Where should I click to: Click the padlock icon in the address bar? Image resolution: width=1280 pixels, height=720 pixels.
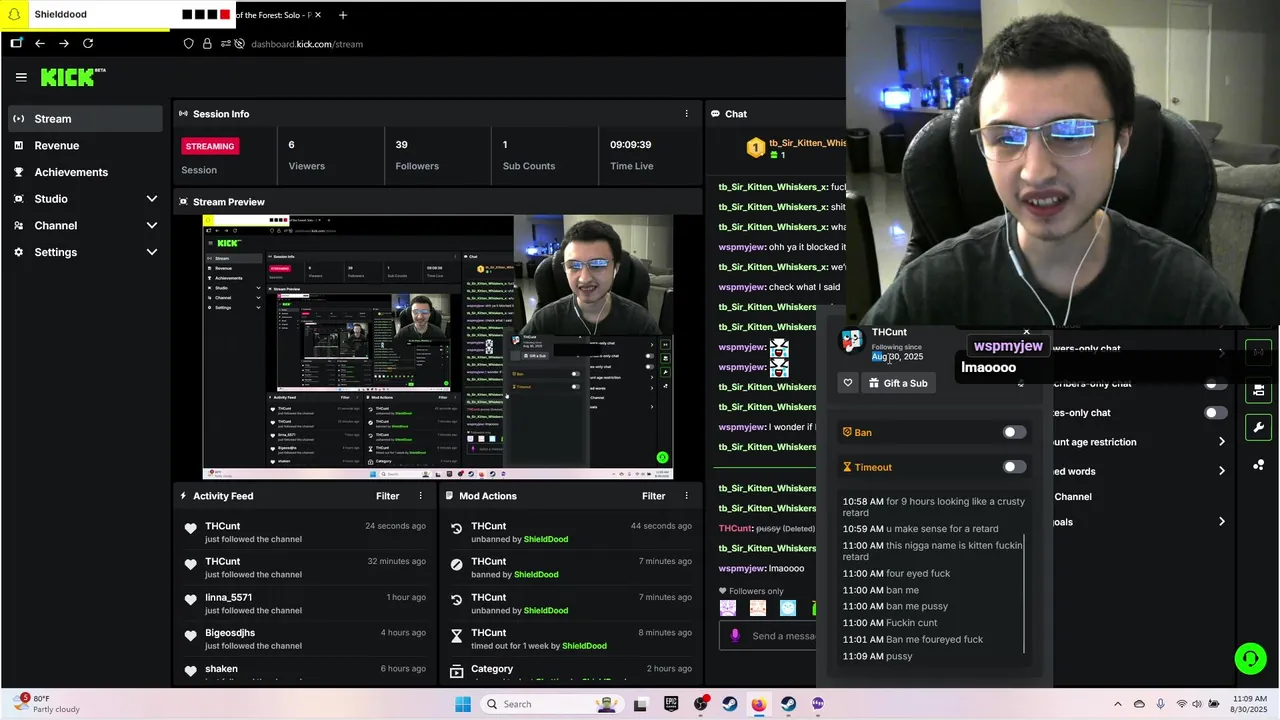coord(207,44)
